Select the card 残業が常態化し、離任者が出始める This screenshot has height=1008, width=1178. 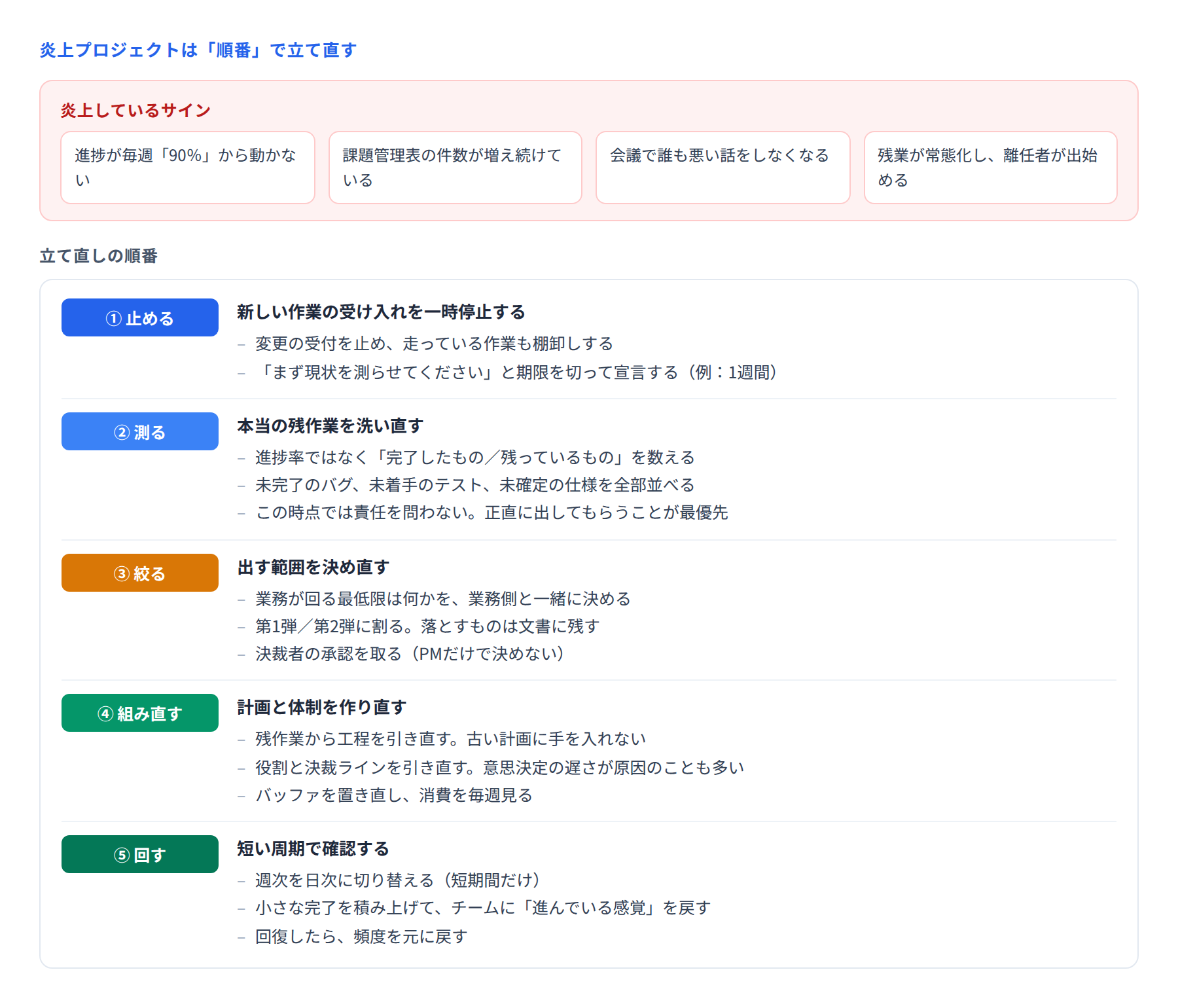coord(991,168)
